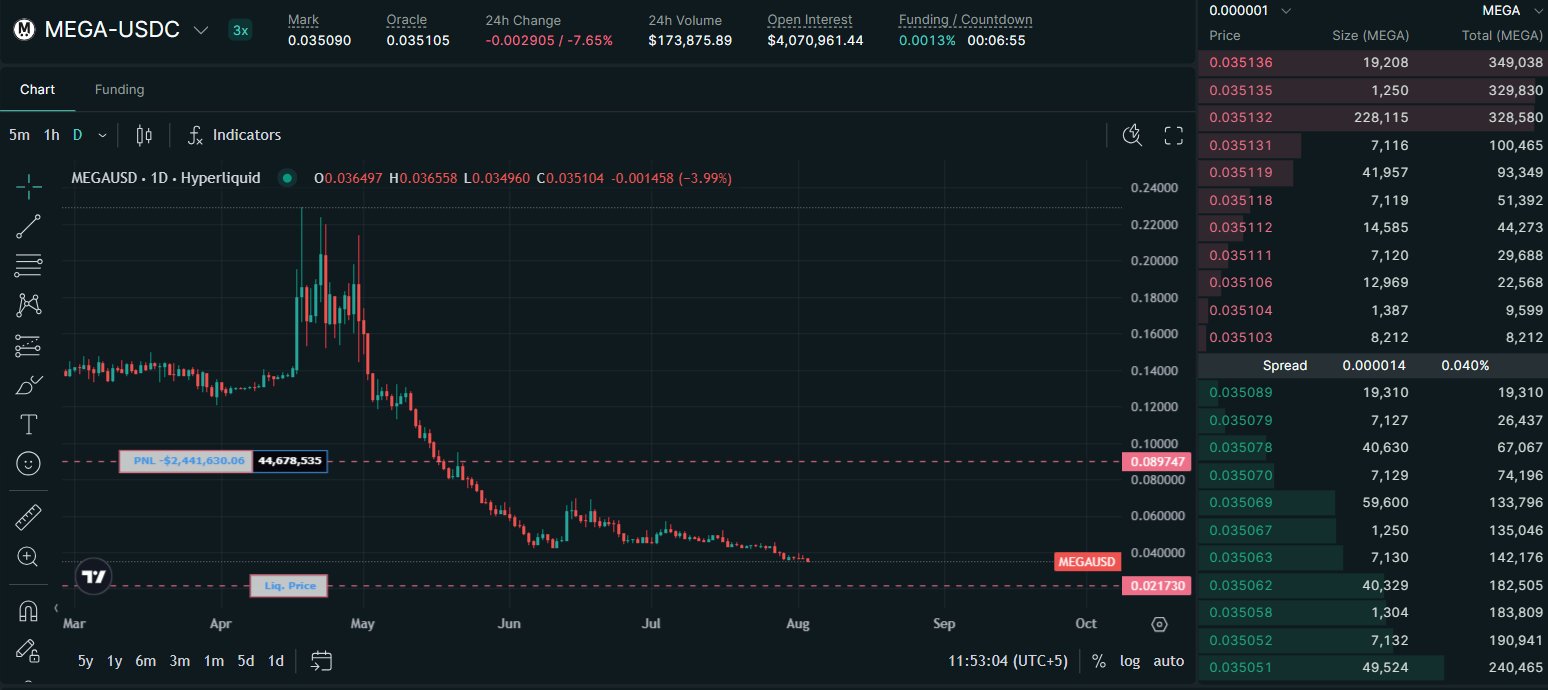Open the timeframe interval dropdown arrow

point(102,135)
